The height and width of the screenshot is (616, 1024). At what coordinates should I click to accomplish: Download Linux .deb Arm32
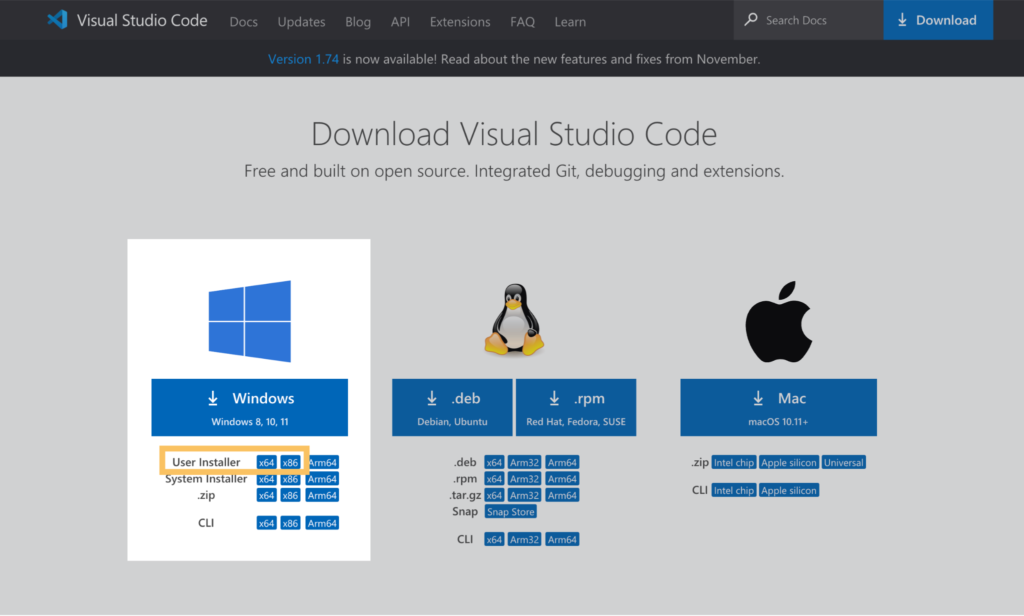(524, 462)
